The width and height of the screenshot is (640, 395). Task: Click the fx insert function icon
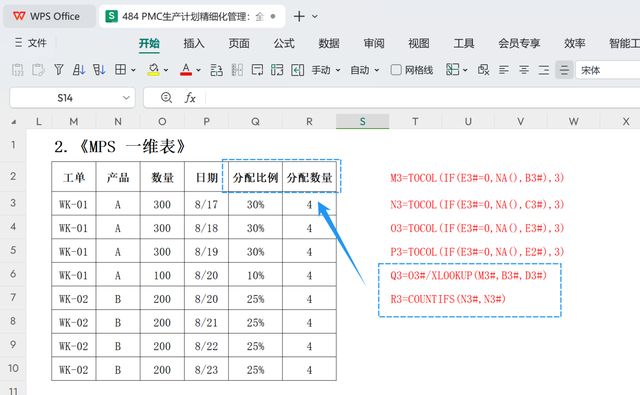pyautogui.click(x=190, y=98)
